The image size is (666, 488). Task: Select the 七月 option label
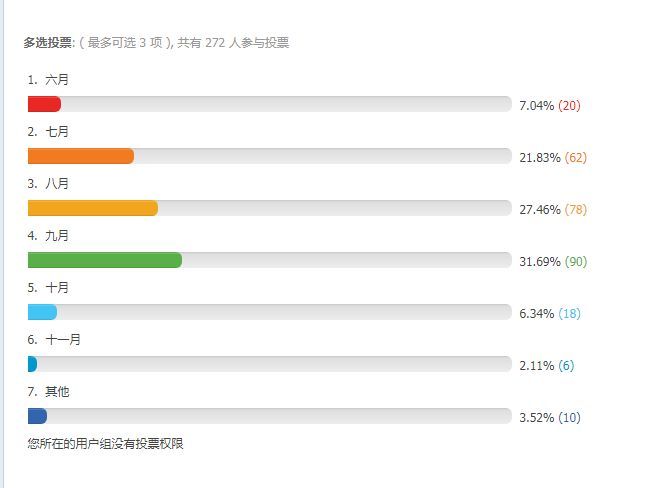pyautogui.click(x=57, y=131)
